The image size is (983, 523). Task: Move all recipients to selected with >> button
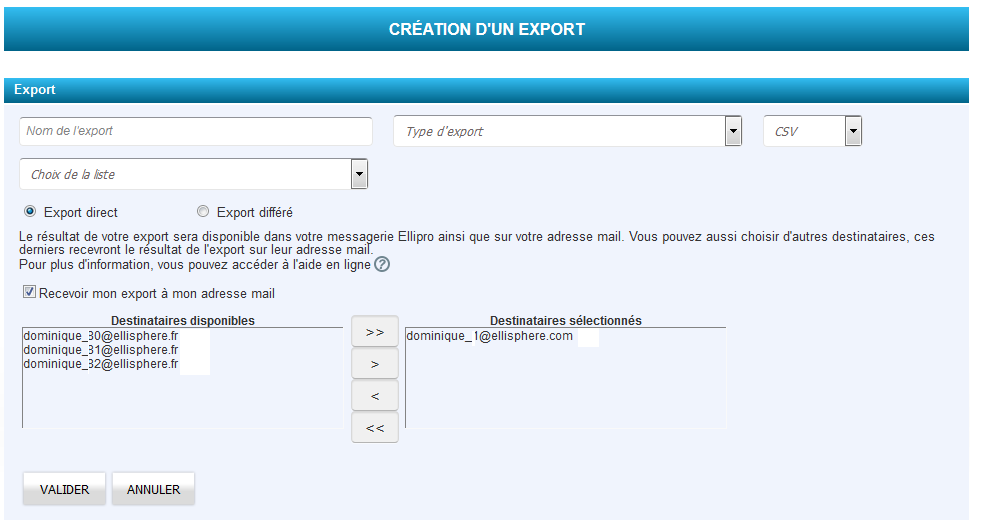pyautogui.click(x=375, y=332)
